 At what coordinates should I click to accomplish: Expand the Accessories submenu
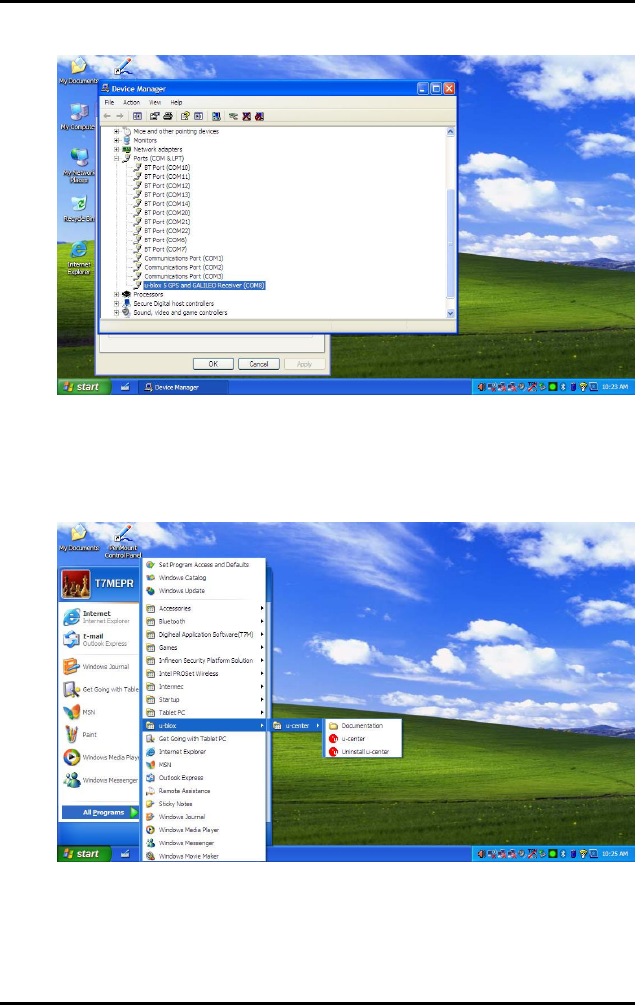pyautogui.click(x=204, y=608)
